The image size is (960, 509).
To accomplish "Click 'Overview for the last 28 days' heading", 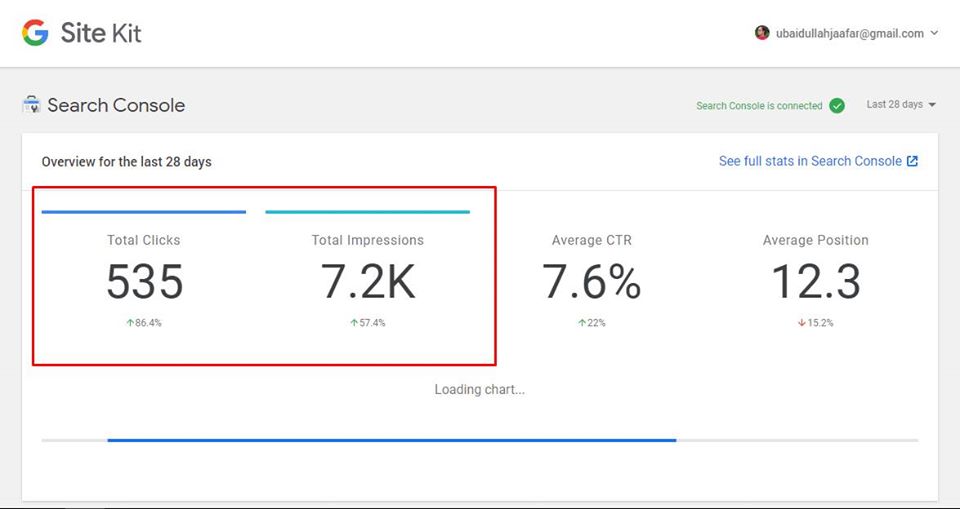I will point(127,162).
